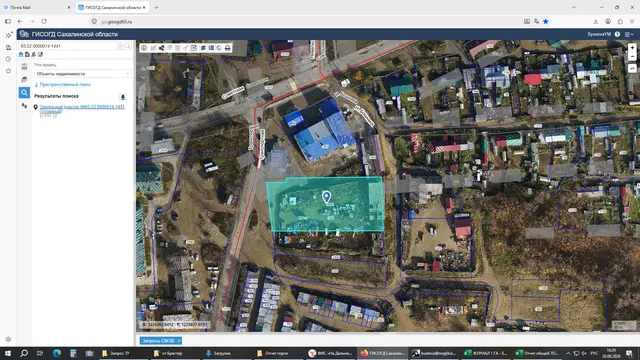Run search with magnifier icon in search field

click(x=128, y=46)
